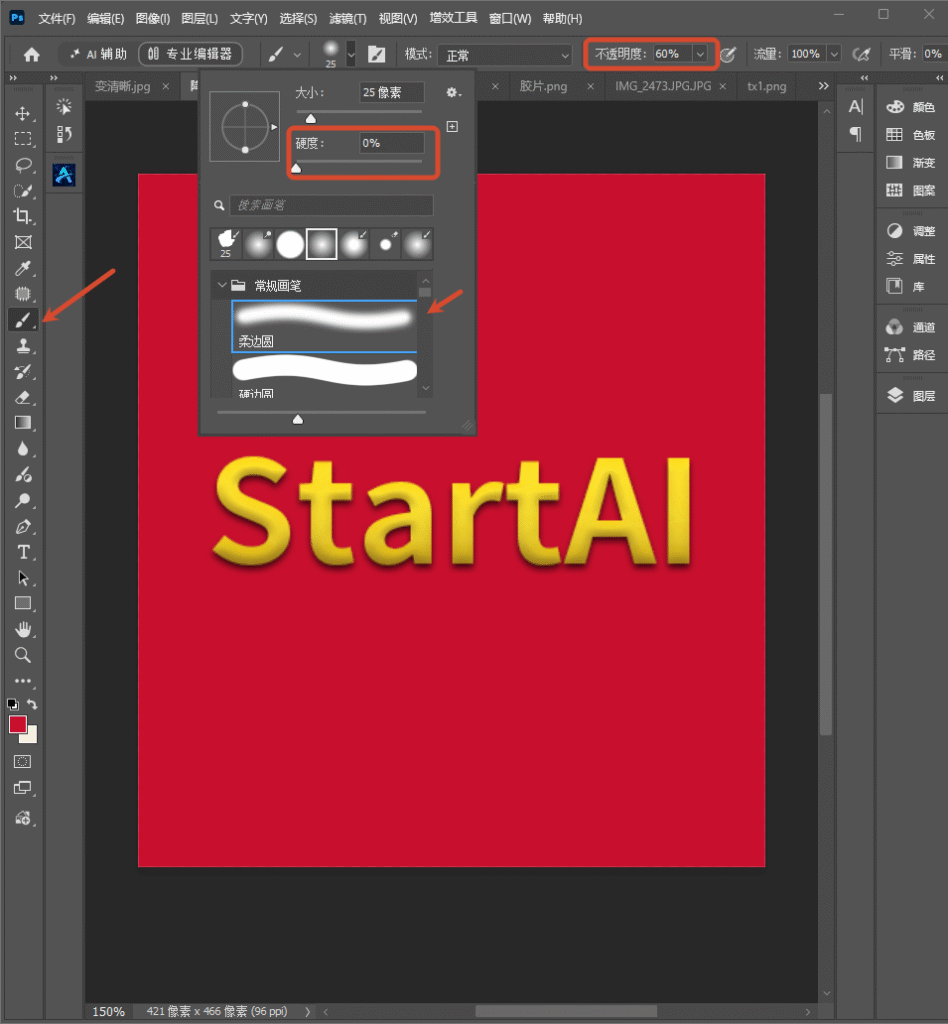
Task: Open the blend mode 正常 dropdown
Action: (504, 55)
